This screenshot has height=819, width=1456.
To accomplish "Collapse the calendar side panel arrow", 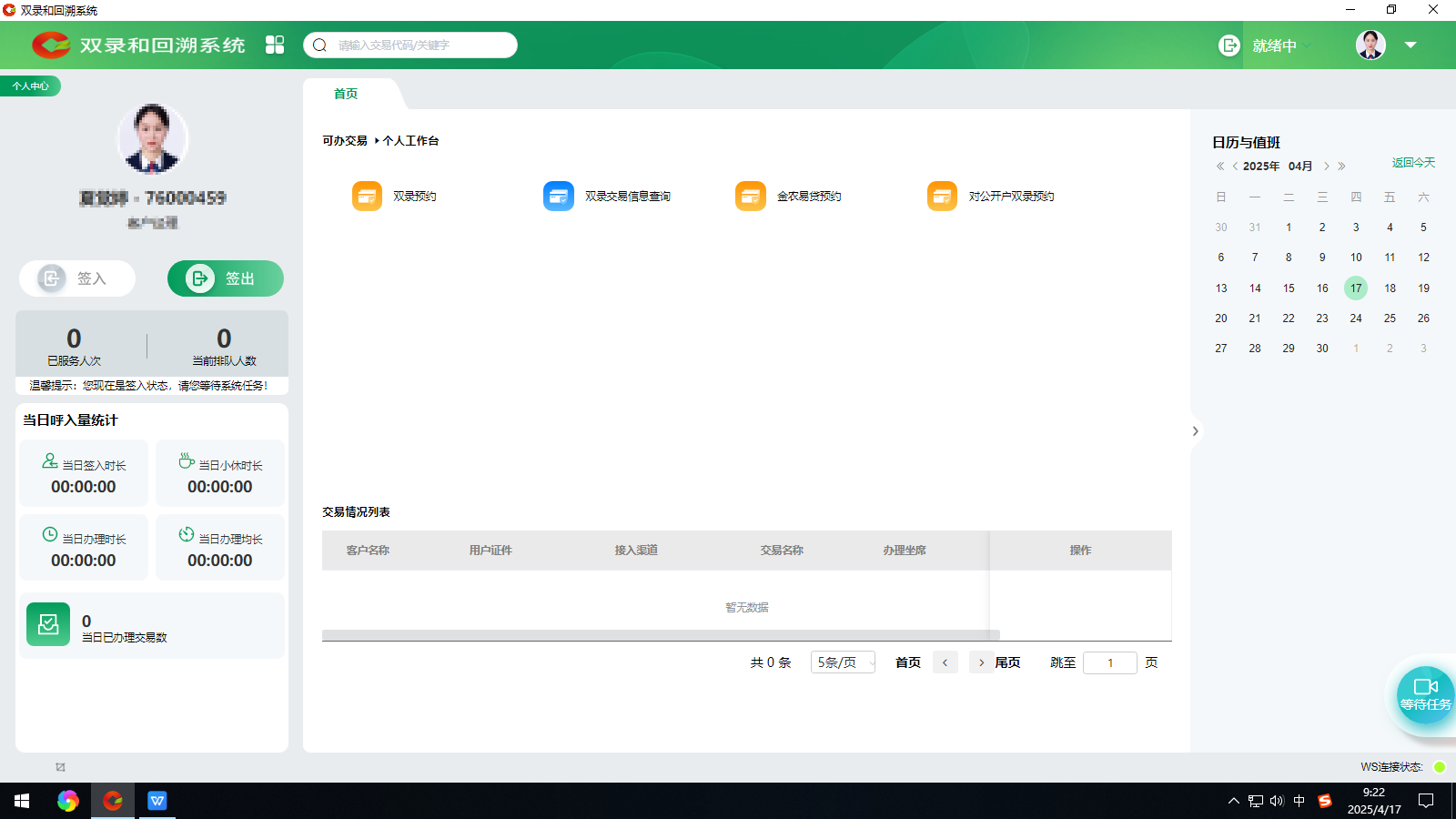I will [x=1195, y=431].
